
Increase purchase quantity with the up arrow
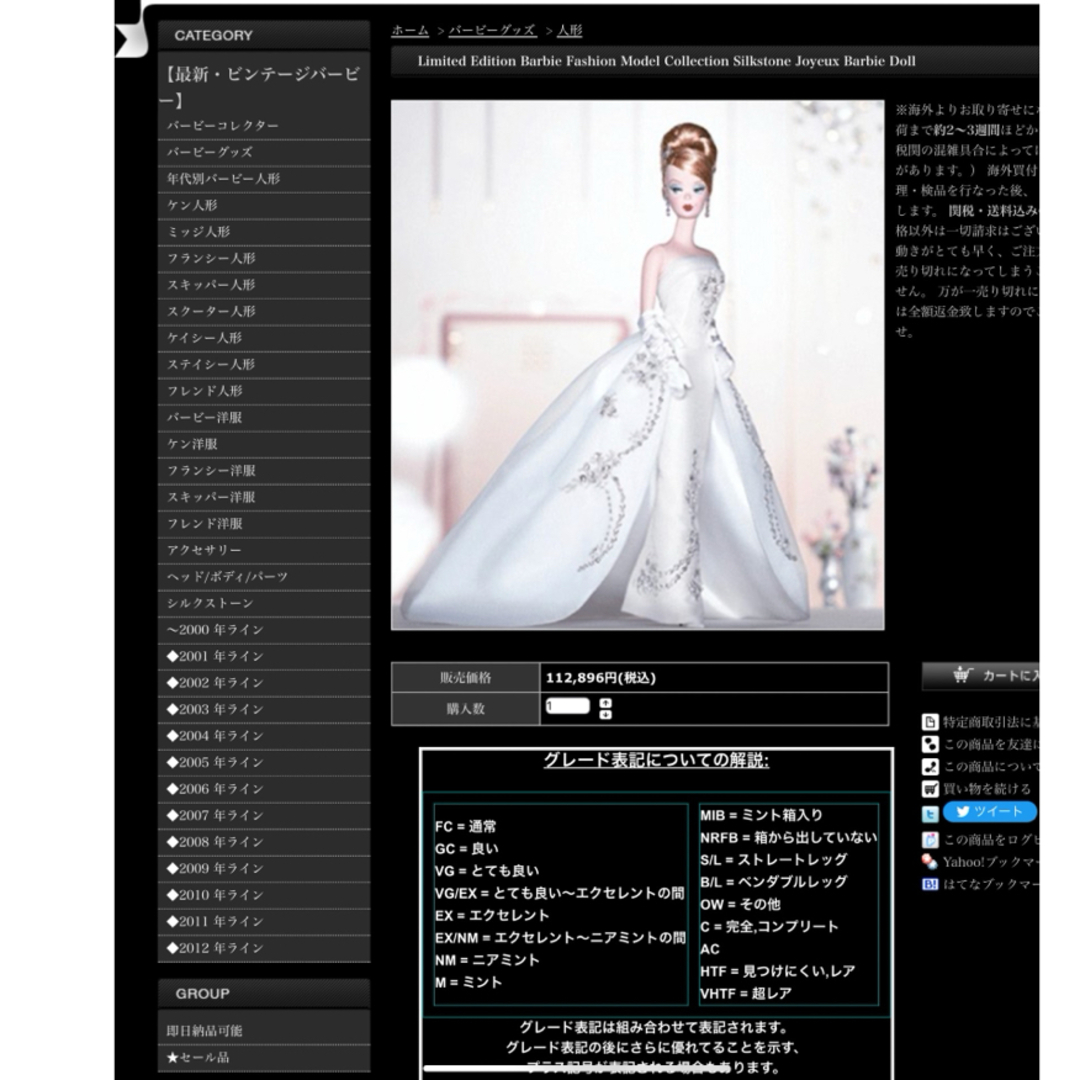coord(605,703)
